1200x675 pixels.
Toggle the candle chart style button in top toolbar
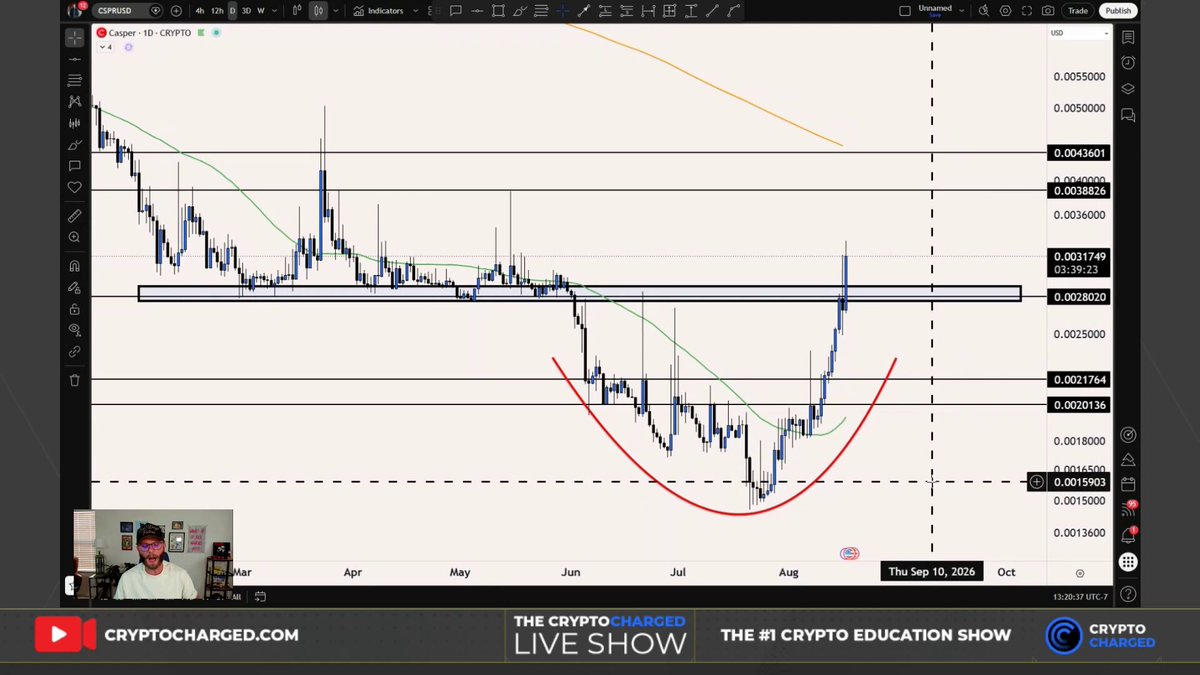319,11
